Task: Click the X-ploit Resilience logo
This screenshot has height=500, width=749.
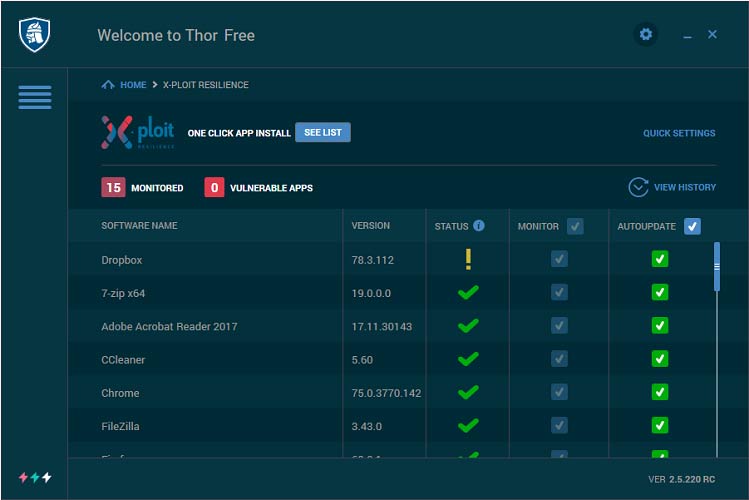Action: tap(138, 132)
